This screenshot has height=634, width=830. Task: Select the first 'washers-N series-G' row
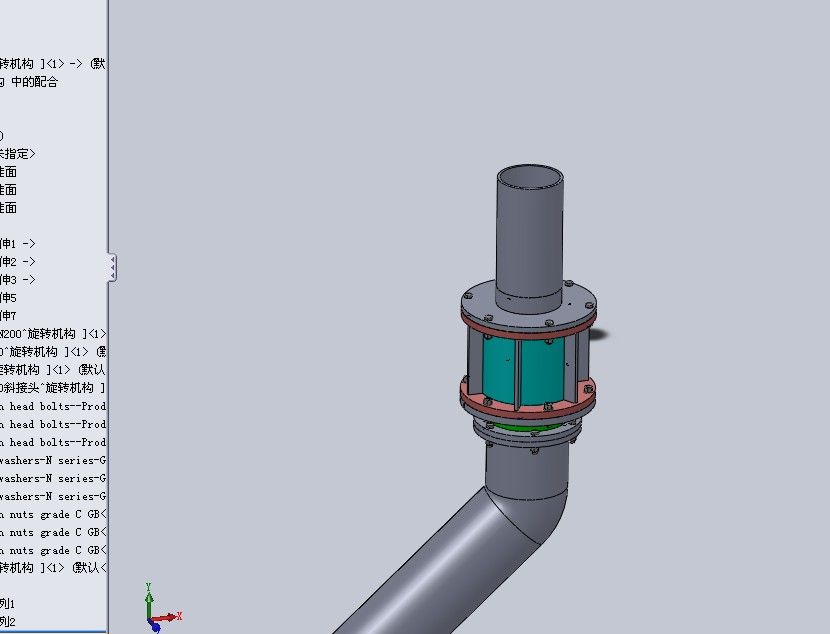53,460
